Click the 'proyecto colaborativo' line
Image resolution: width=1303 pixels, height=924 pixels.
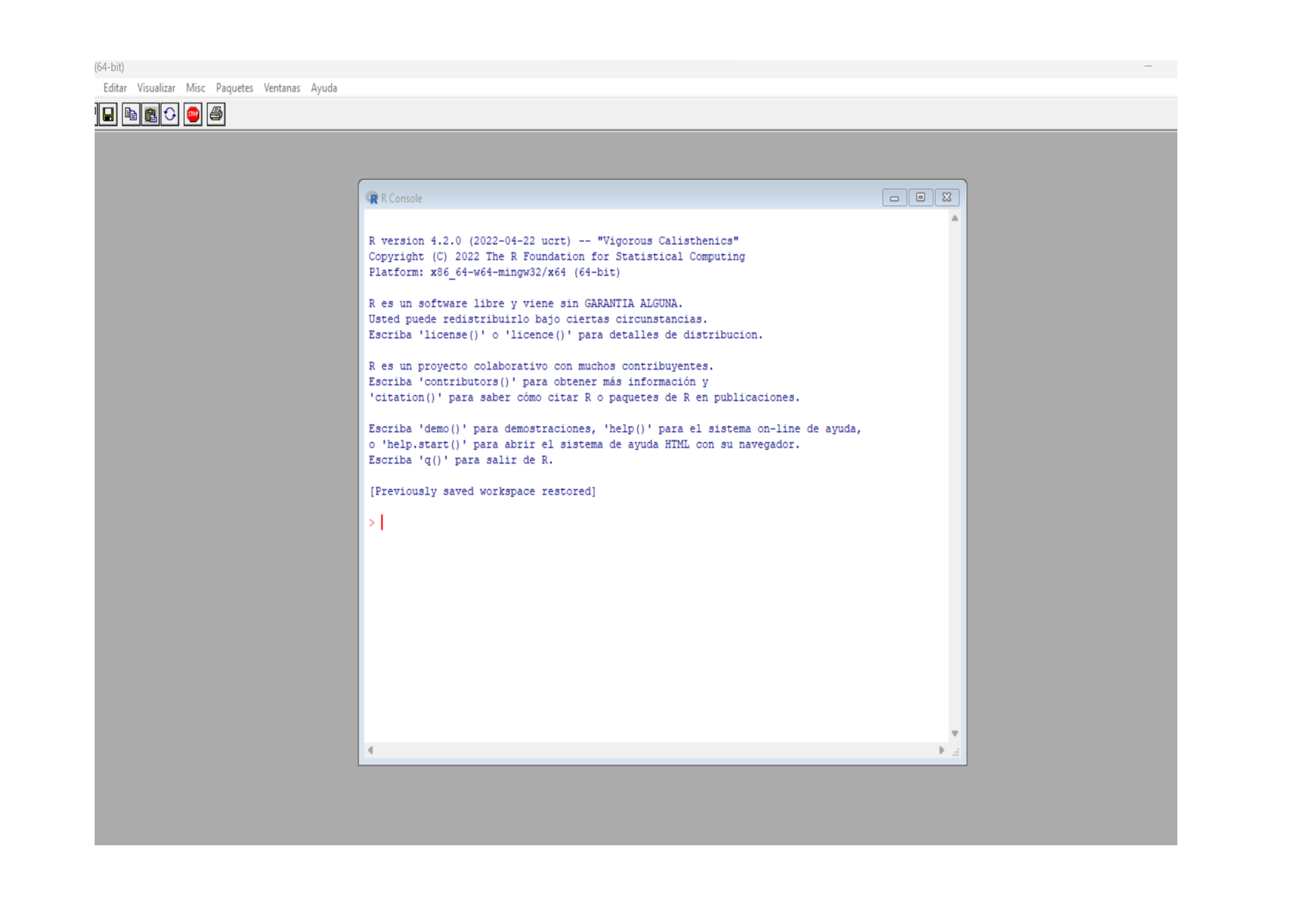click(x=541, y=366)
